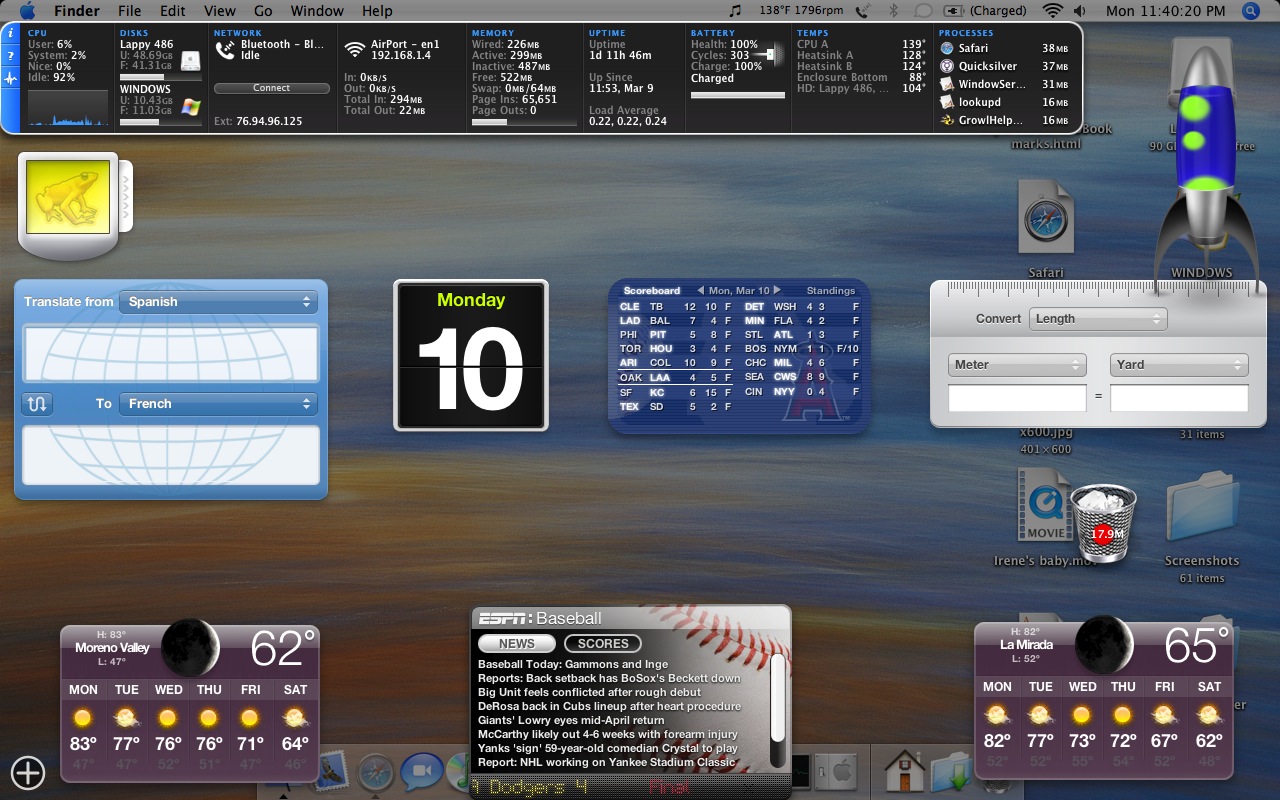Open Spotlight search in the menu bar
Screen dimensions: 1280x800
tap(1250, 11)
